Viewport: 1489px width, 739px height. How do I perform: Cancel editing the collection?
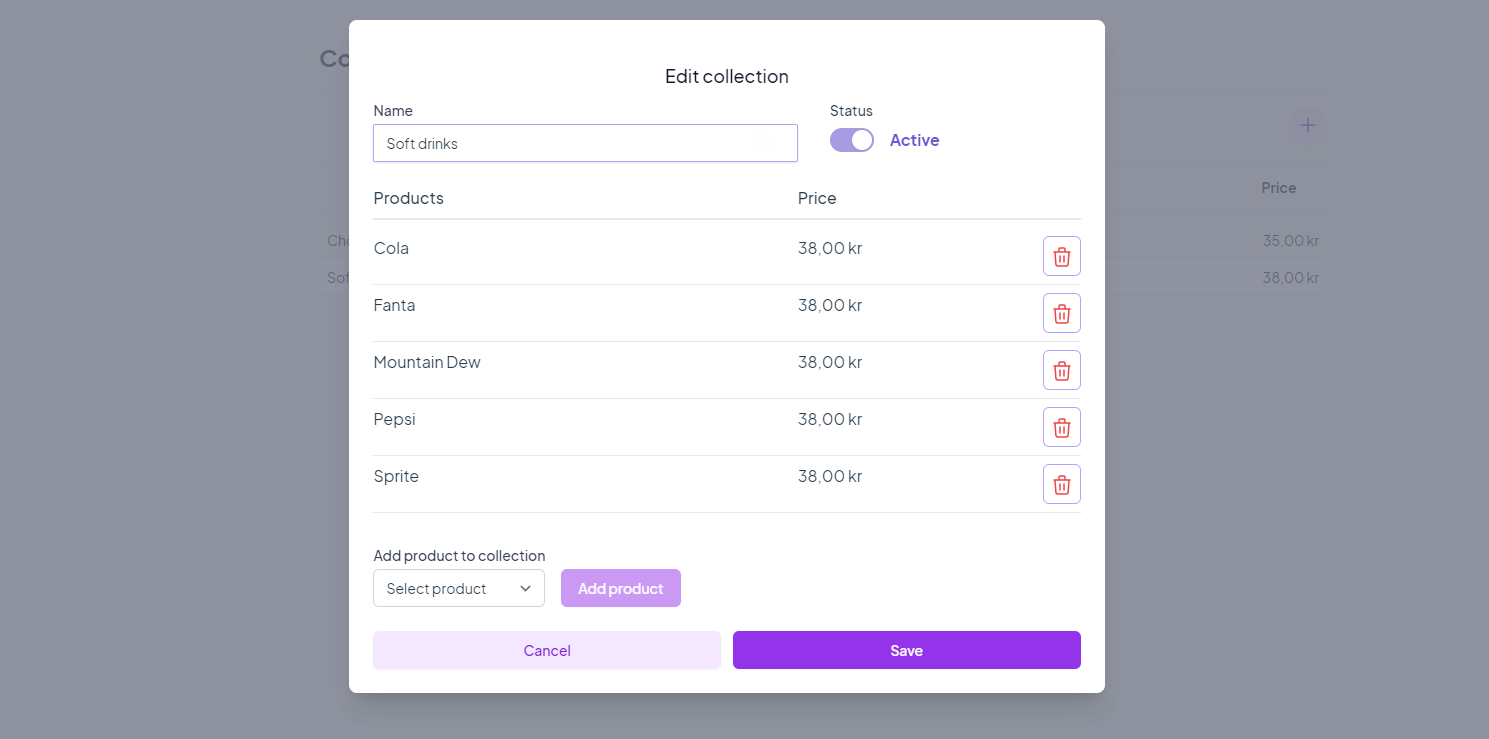547,650
